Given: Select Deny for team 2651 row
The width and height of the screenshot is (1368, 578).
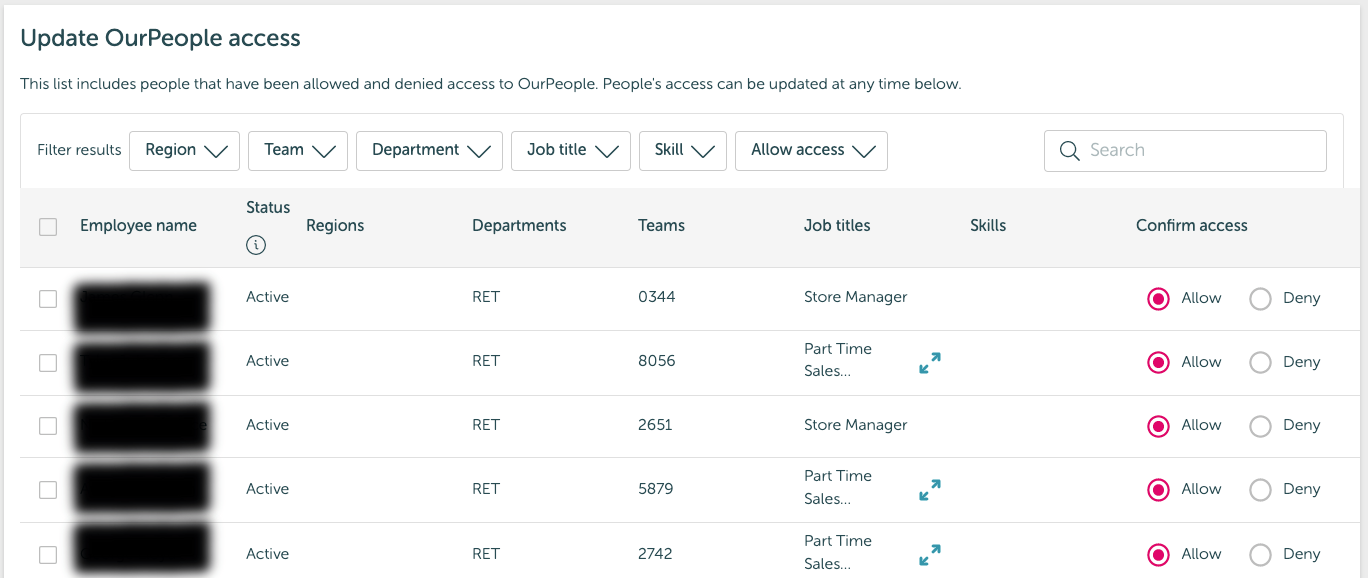Looking at the screenshot, I should coord(1261,426).
